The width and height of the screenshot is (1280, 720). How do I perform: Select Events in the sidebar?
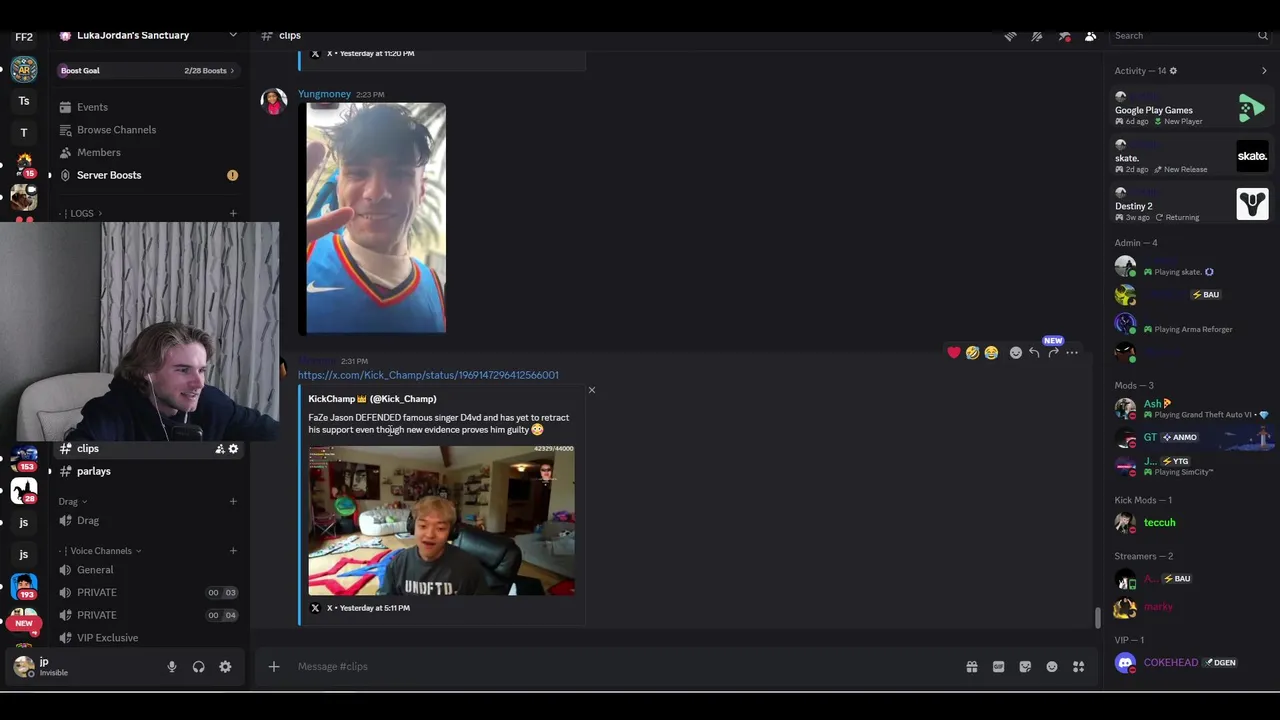pyautogui.click(x=148, y=107)
